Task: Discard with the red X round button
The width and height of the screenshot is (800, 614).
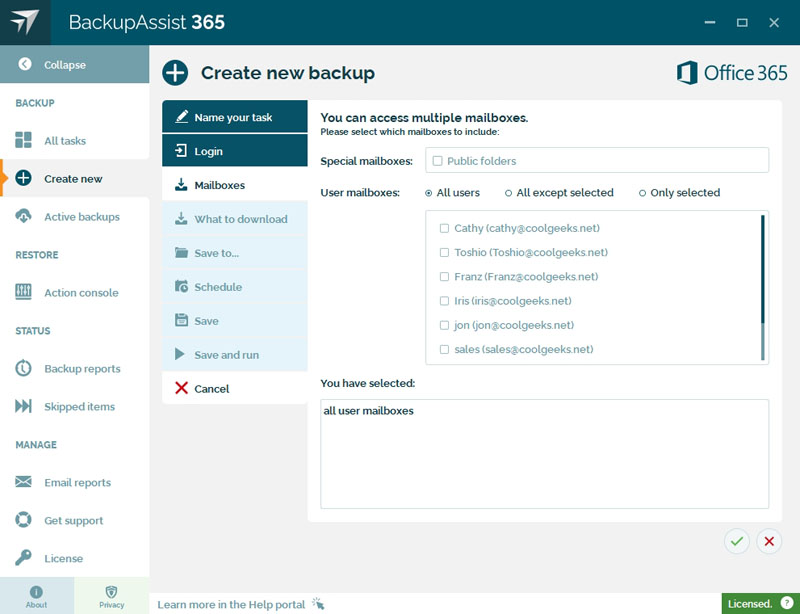Action: (769, 541)
